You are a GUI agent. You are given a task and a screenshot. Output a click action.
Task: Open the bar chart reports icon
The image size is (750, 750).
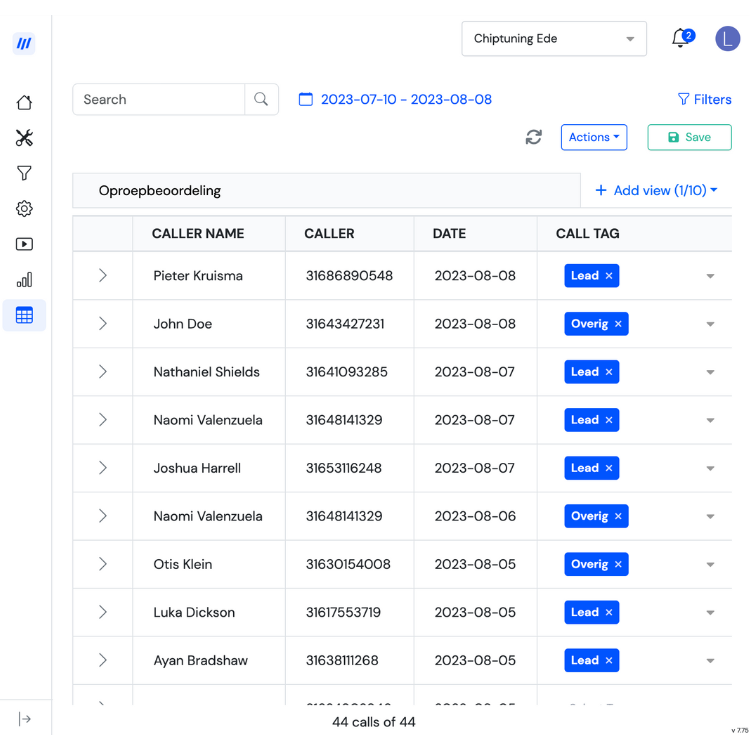coord(24,279)
